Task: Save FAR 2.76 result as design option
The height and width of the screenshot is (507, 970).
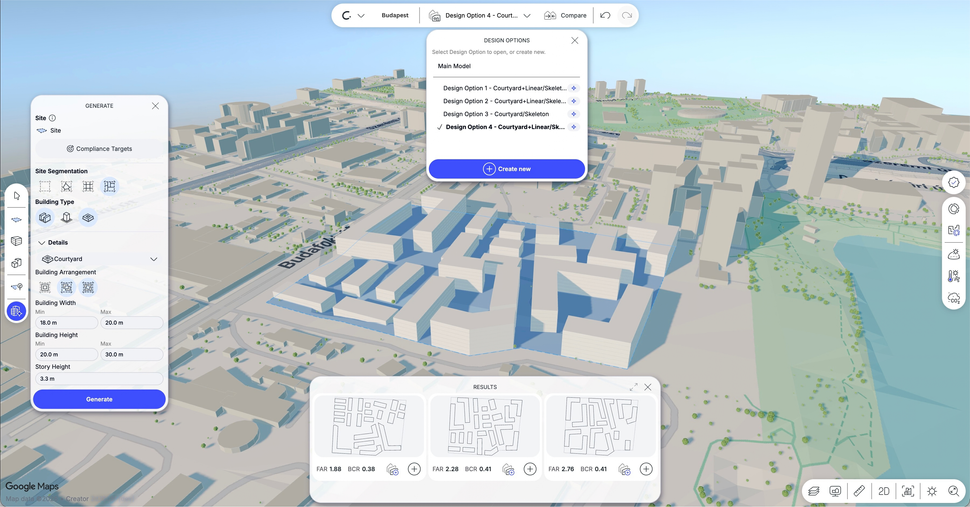Action: (x=624, y=469)
